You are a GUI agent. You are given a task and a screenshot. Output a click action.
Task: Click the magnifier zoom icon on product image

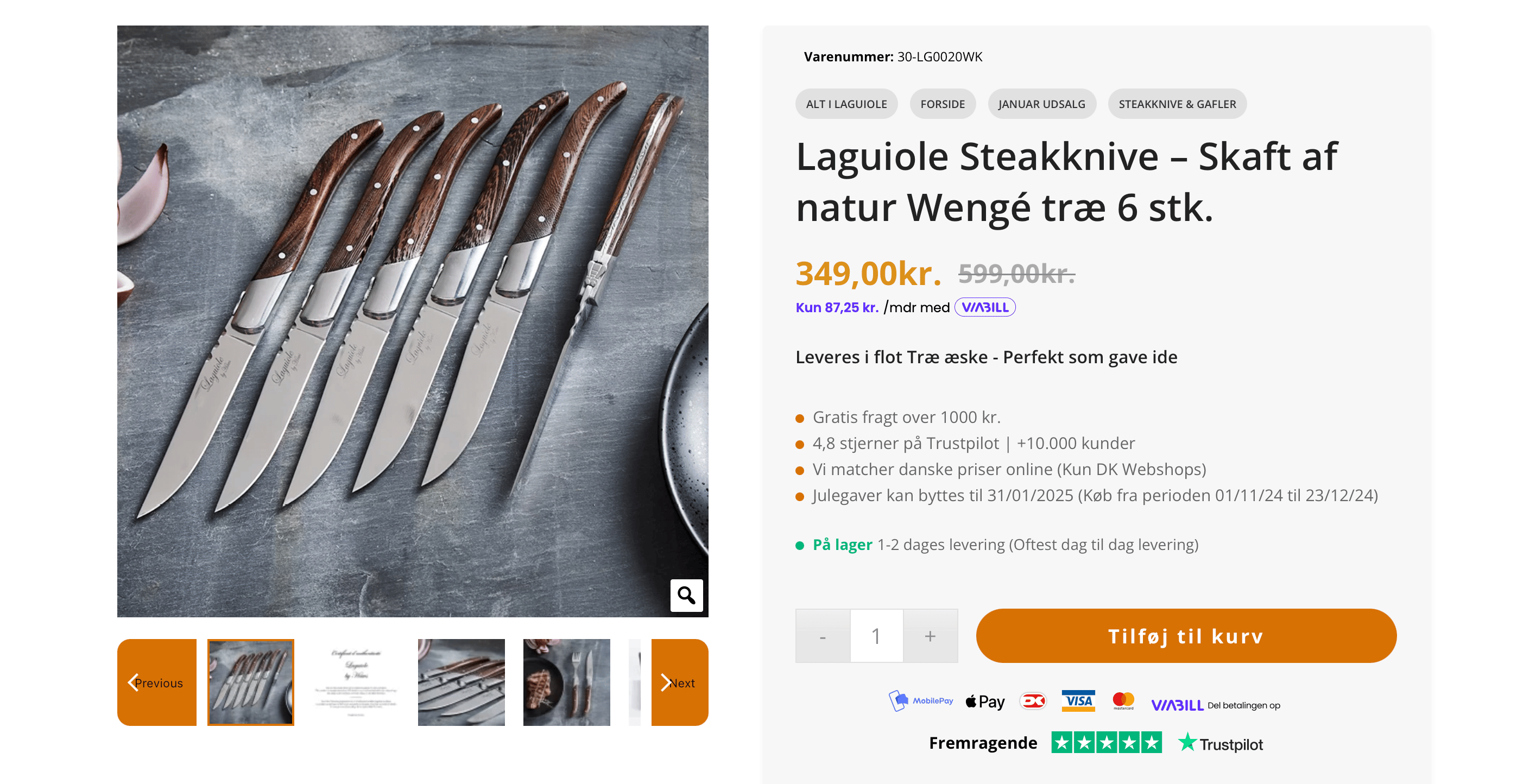click(686, 595)
